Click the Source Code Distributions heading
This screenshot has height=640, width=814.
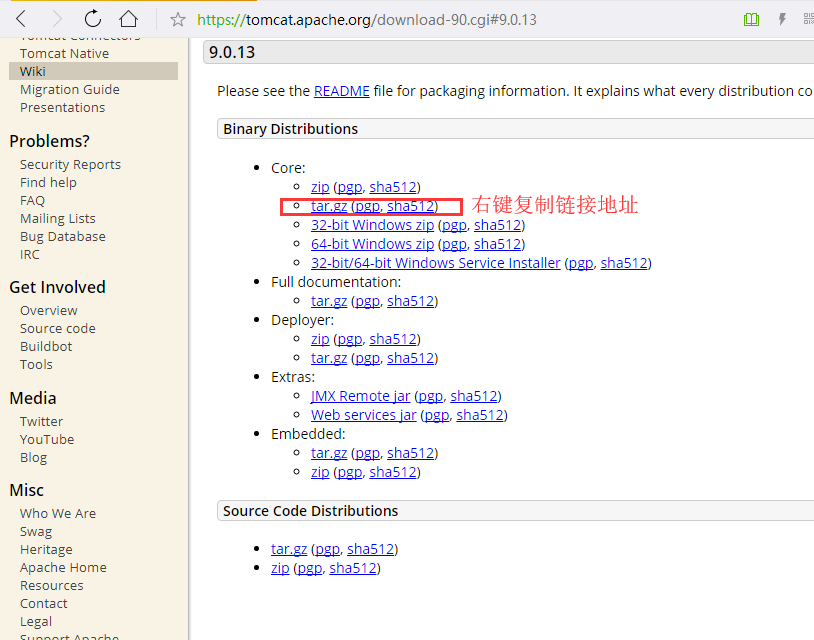coord(310,511)
